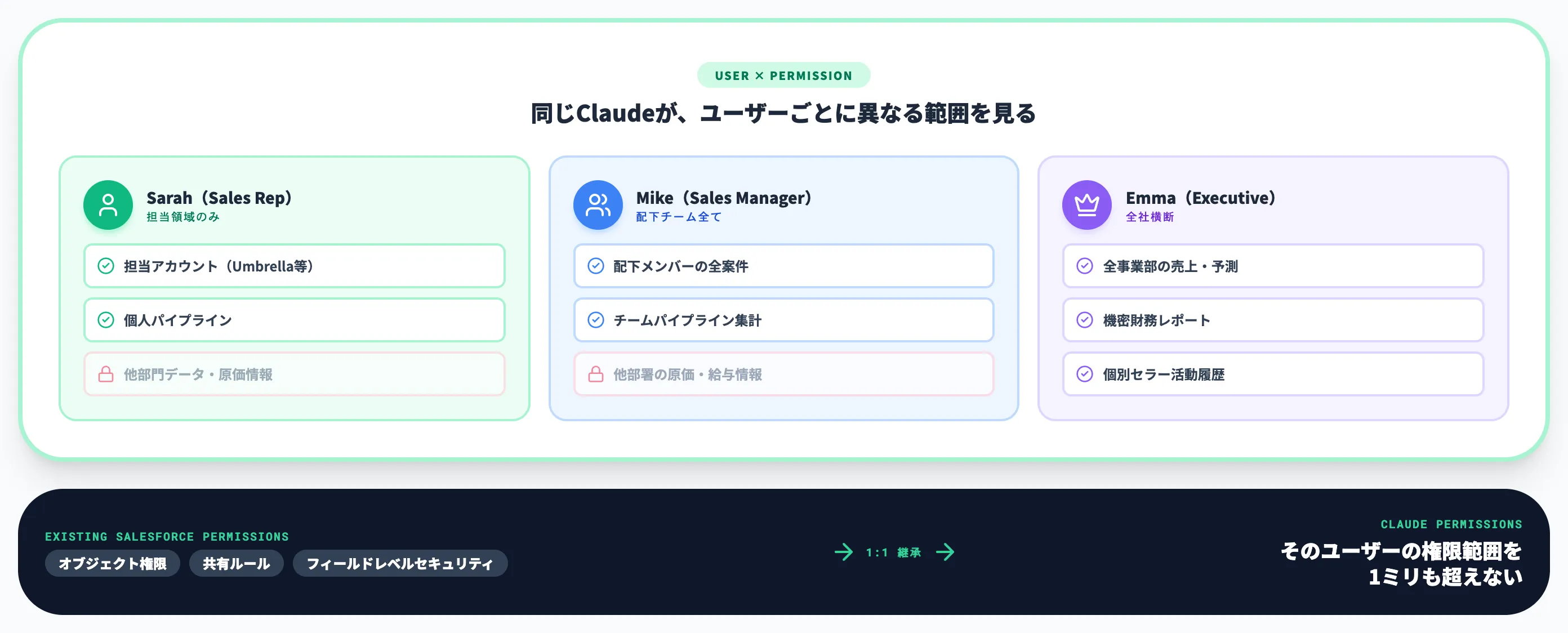This screenshot has height=633, width=1568.
Task: Click checkmark next to 全事業部の売上・予測
Action: (x=1085, y=266)
